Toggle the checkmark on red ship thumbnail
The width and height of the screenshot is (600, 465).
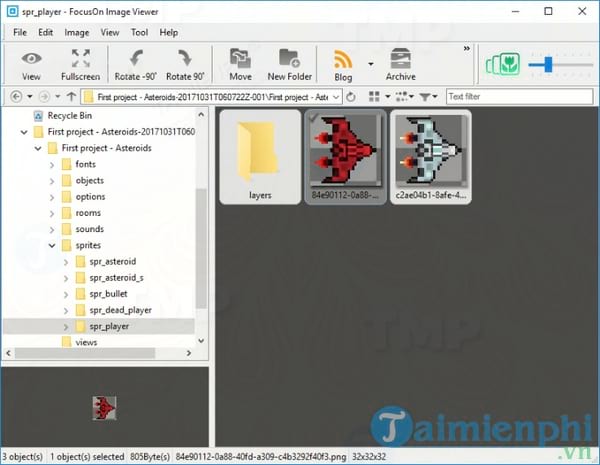pyautogui.click(x=313, y=118)
